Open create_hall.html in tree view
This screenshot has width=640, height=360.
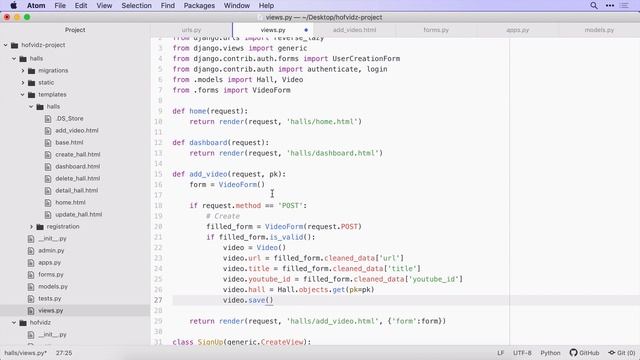[78, 154]
